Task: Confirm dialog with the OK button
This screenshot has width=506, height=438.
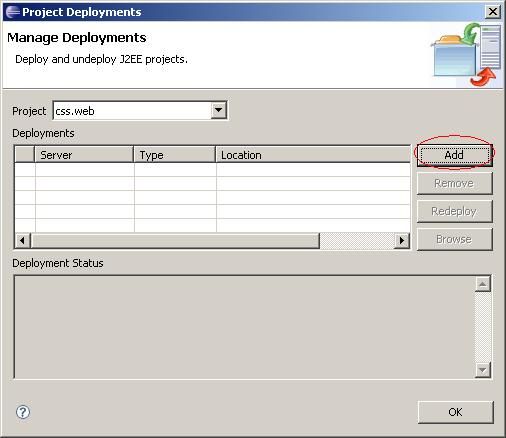Action: pos(455,412)
